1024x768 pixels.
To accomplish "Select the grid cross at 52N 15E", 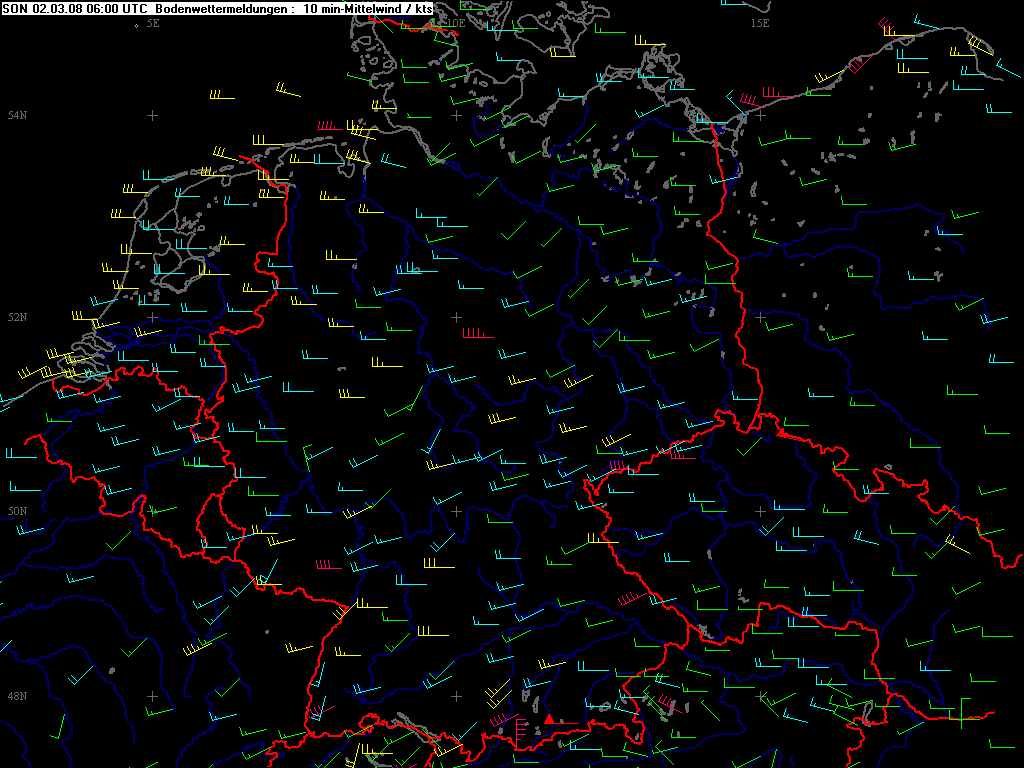I will point(760,317).
